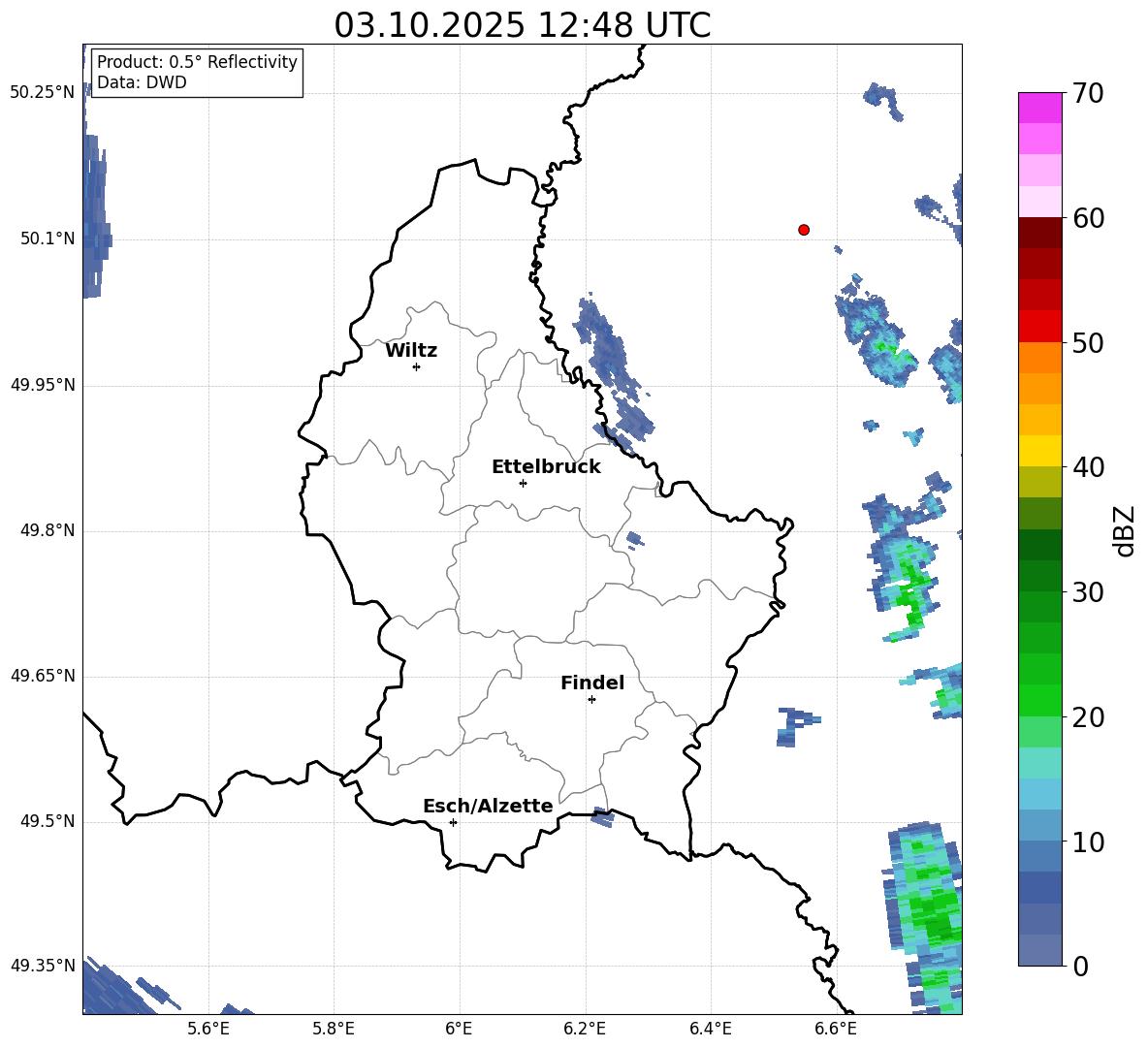The width and height of the screenshot is (1148, 1048).
Task: Click the 30 colorbar tick label
Action: click(x=1088, y=592)
